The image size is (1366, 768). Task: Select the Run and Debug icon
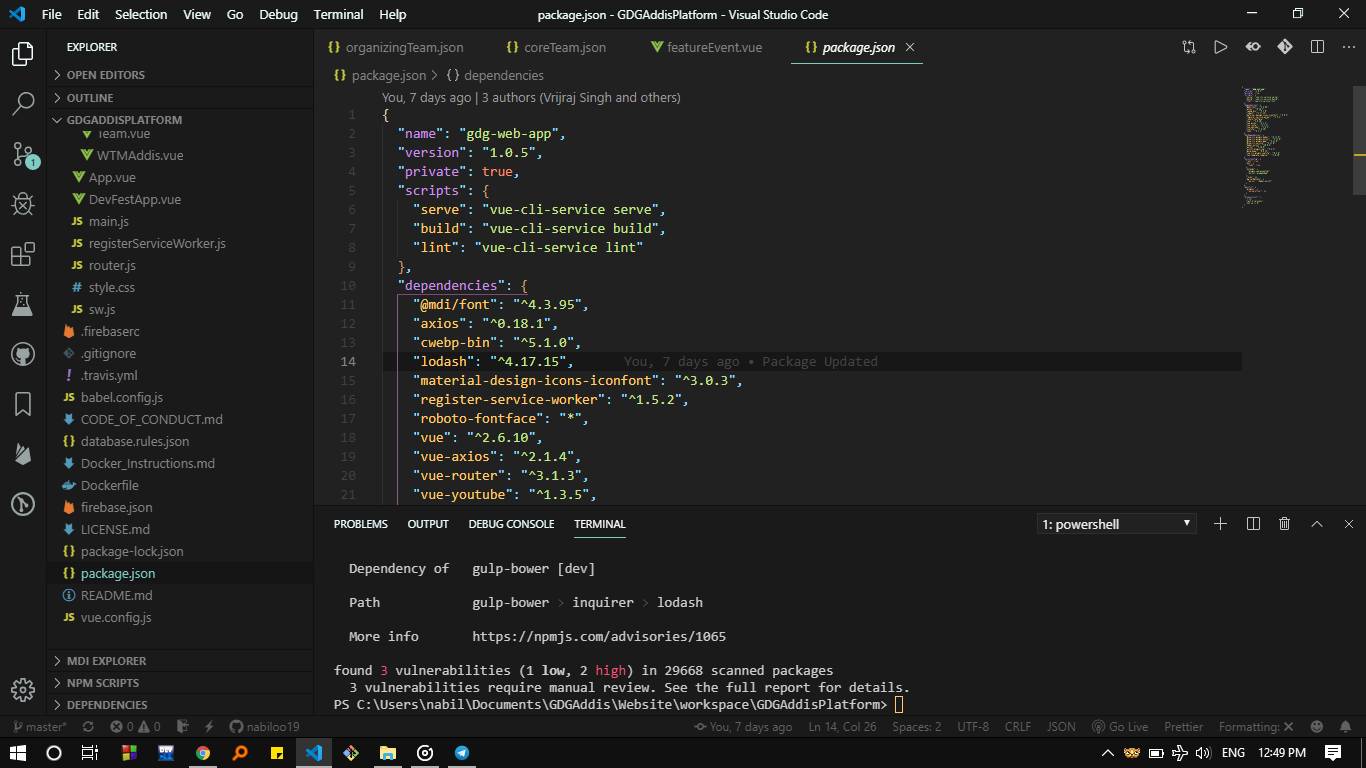22,204
